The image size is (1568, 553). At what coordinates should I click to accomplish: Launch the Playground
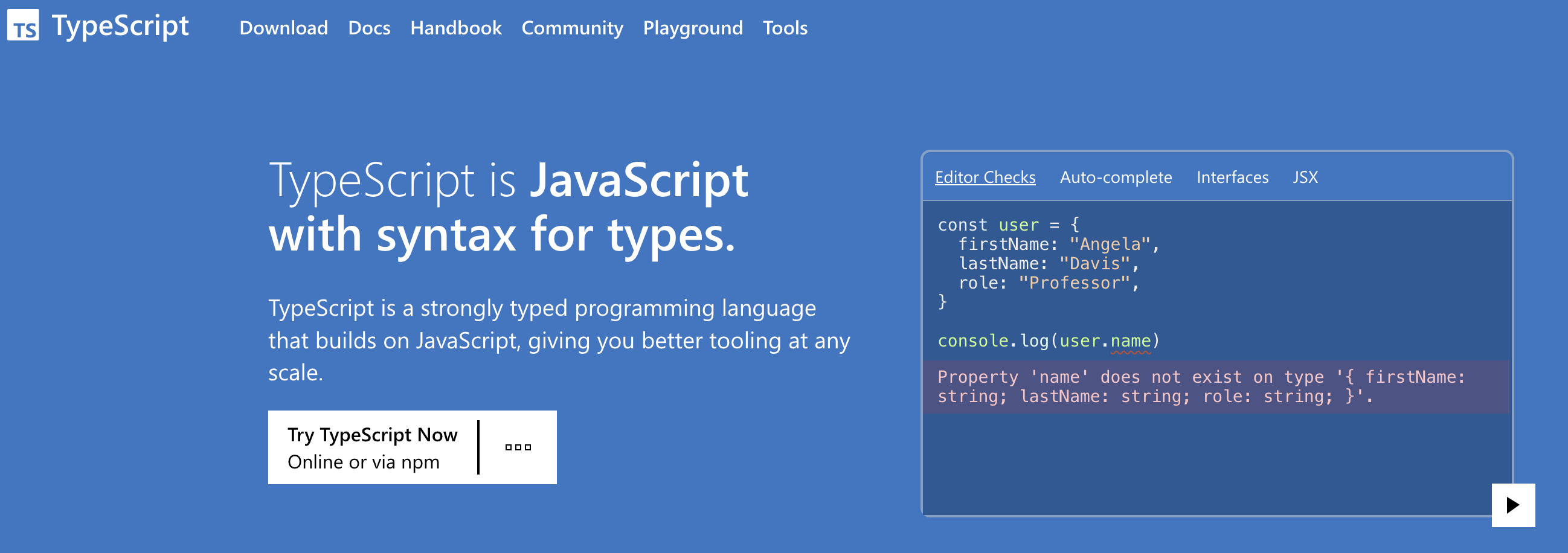(693, 28)
